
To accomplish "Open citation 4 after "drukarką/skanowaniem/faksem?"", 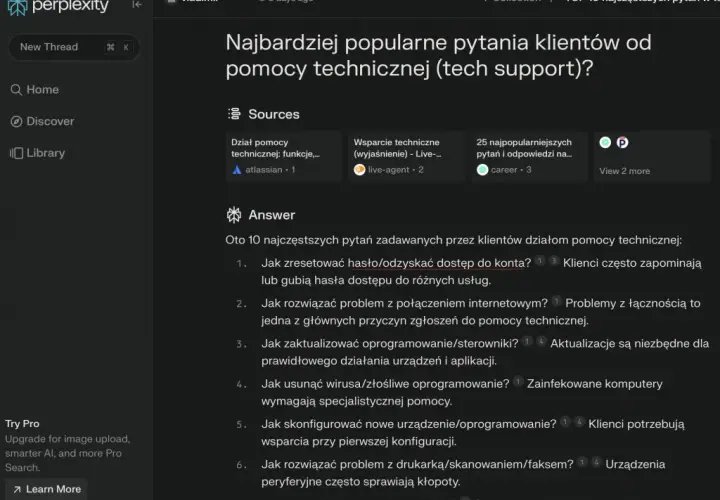I will 596,462.
